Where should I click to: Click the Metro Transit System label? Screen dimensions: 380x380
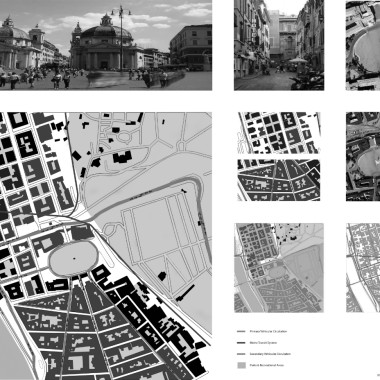click(x=263, y=343)
